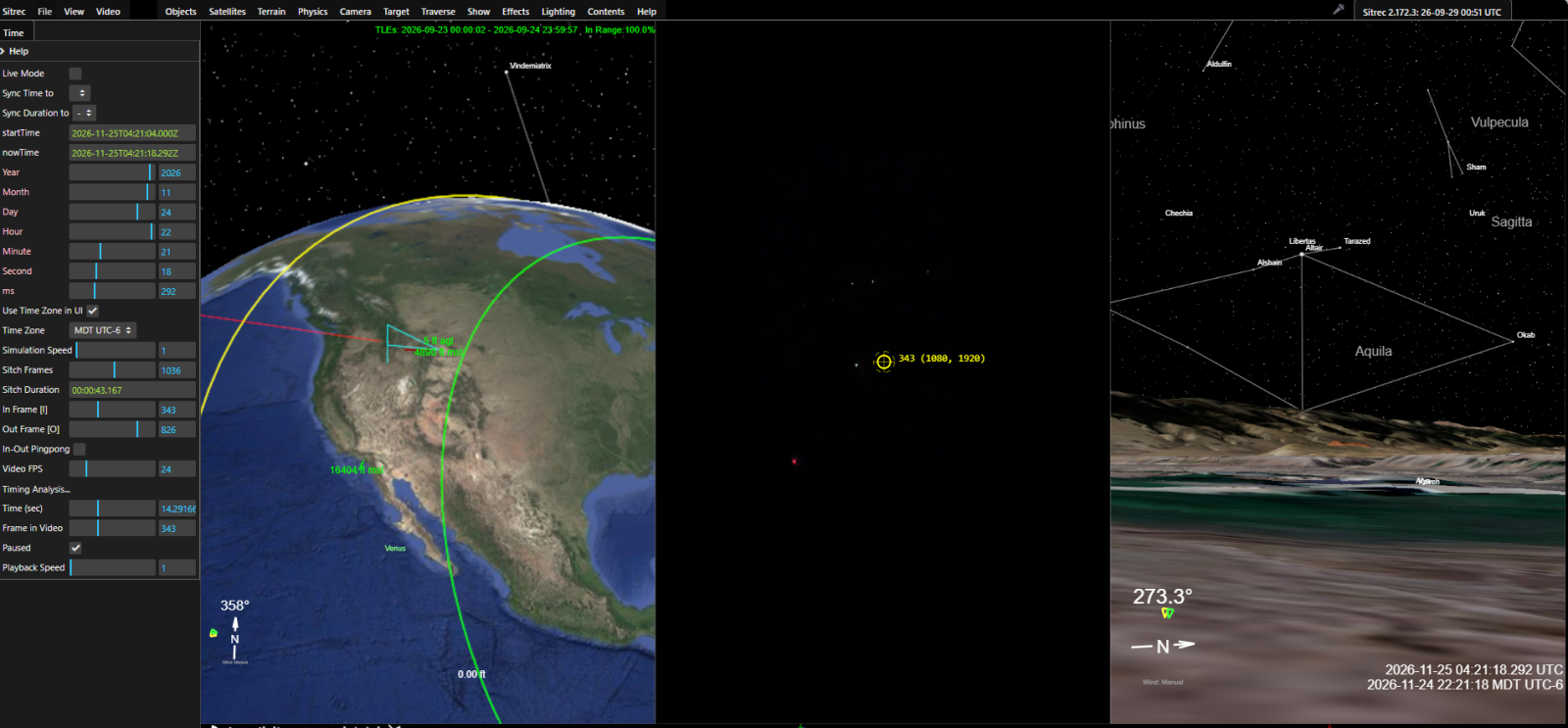Click the Altair star label
1568x728 pixels.
1314,248
